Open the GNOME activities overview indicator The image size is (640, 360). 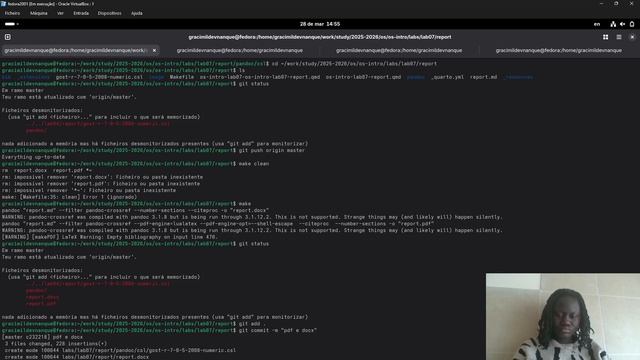tap(11, 24)
